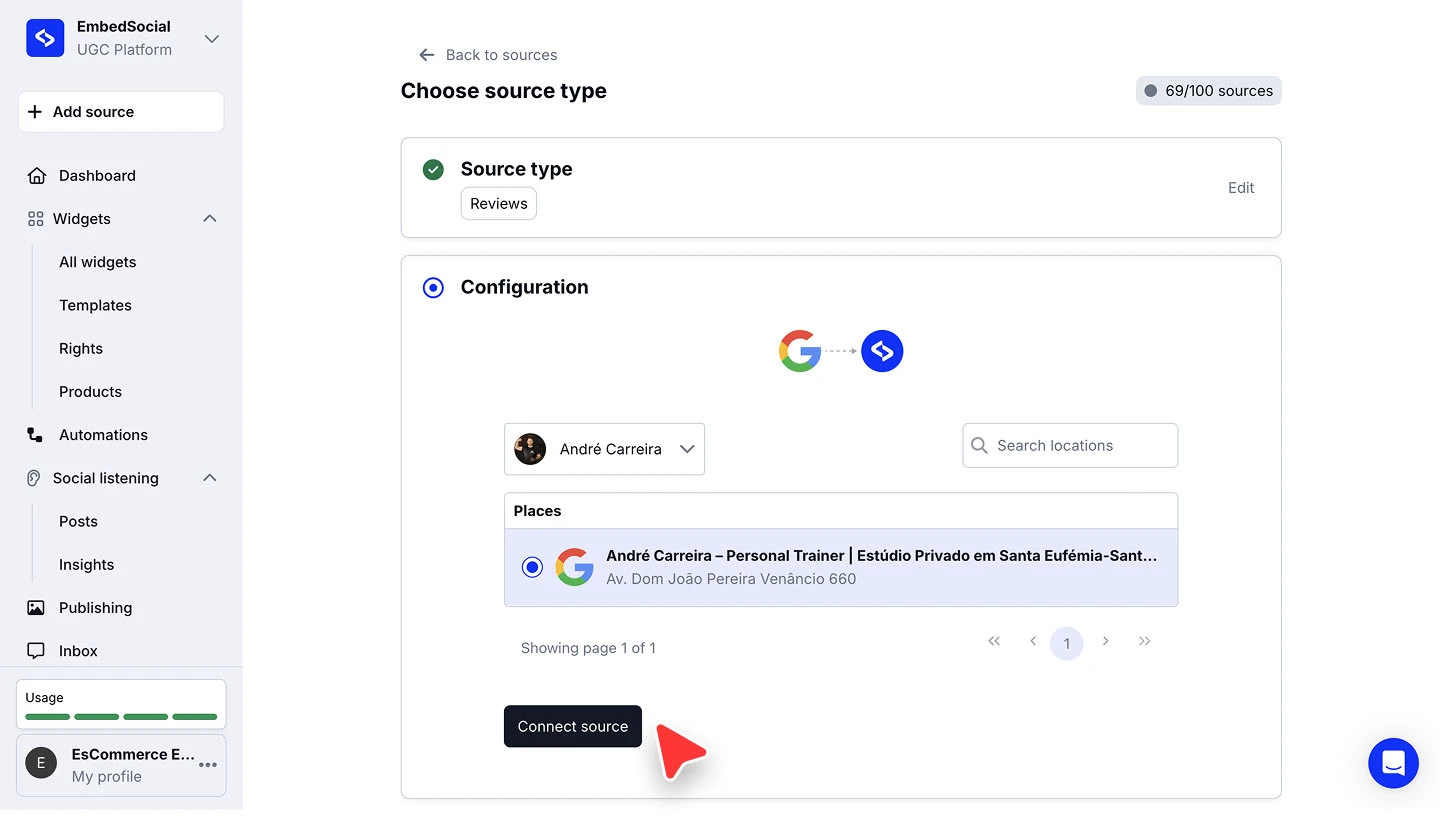
Task: Click the E profile avatar
Action: pyautogui.click(x=41, y=764)
